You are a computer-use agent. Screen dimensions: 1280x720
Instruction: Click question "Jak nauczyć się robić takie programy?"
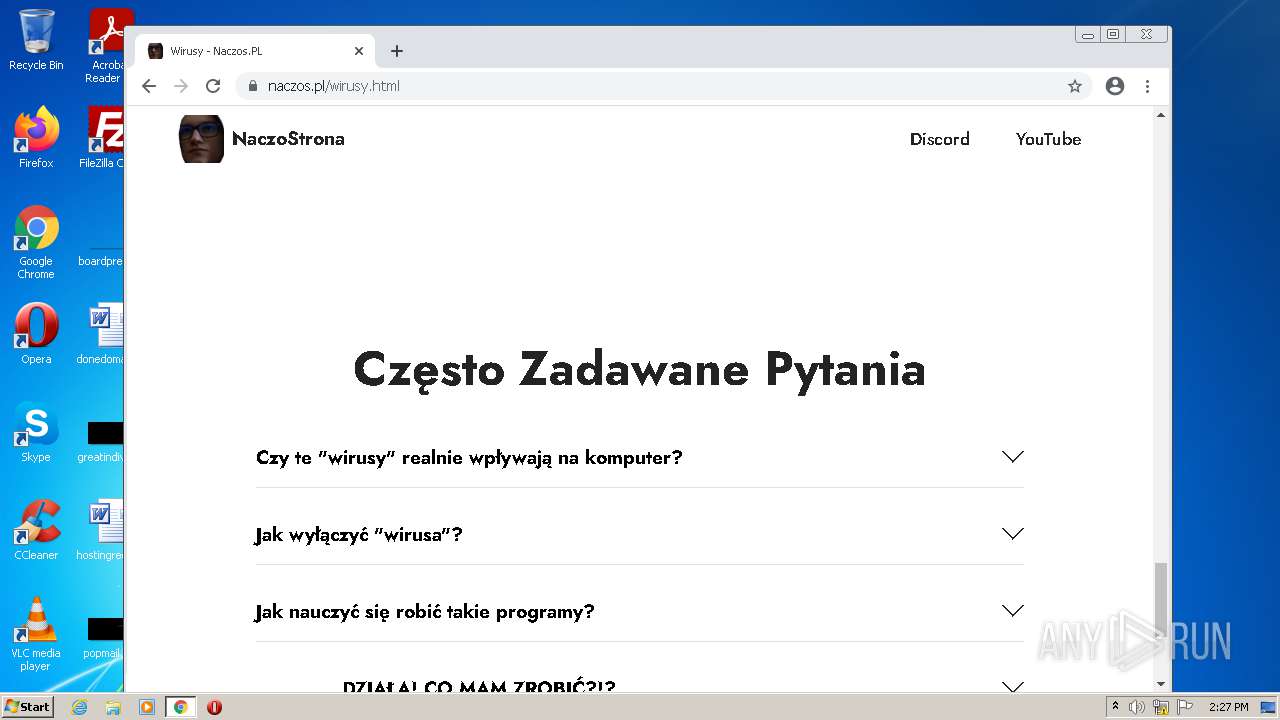pyautogui.click(x=425, y=612)
